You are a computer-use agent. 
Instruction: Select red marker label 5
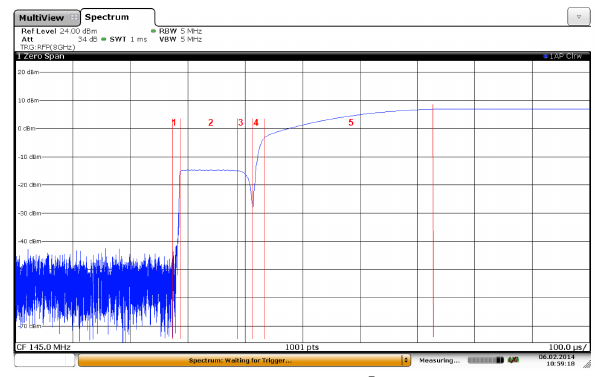pyautogui.click(x=351, y=122)
